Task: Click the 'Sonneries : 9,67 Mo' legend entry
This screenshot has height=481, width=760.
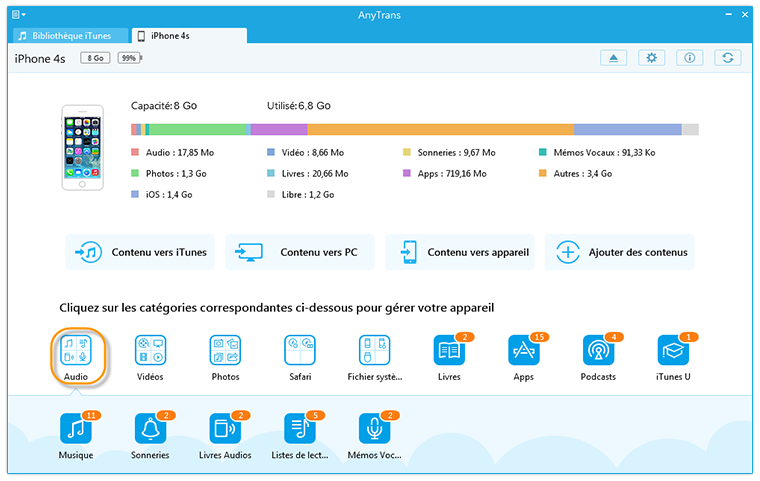Action: (449, 153)
